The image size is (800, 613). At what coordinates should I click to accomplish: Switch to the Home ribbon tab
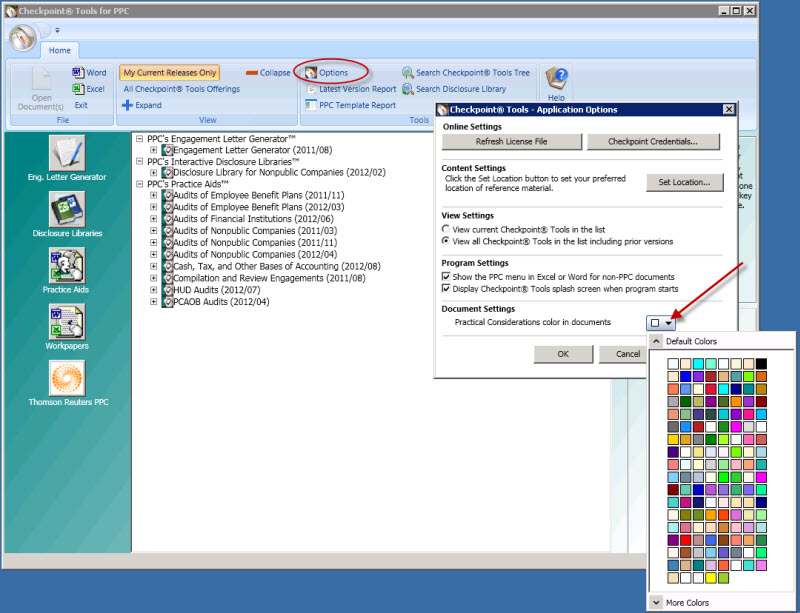[x=60, y=50]
